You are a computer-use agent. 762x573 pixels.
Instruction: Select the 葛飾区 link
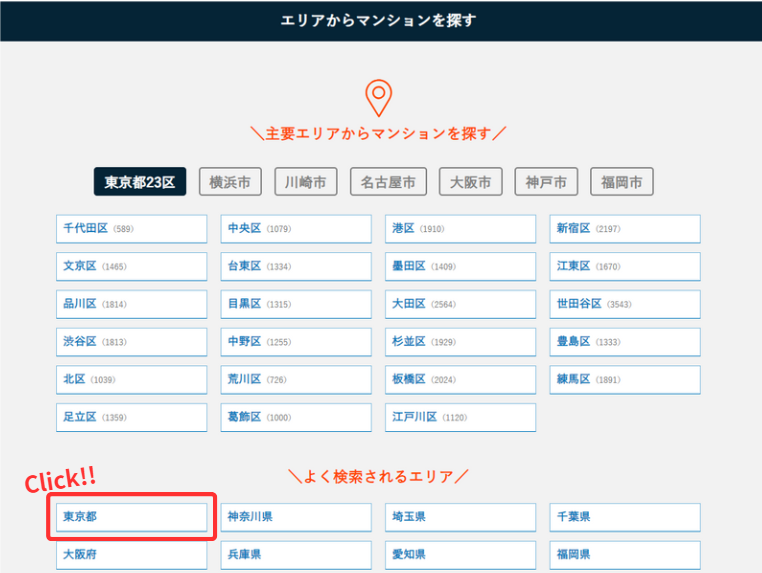pos(296,417)
